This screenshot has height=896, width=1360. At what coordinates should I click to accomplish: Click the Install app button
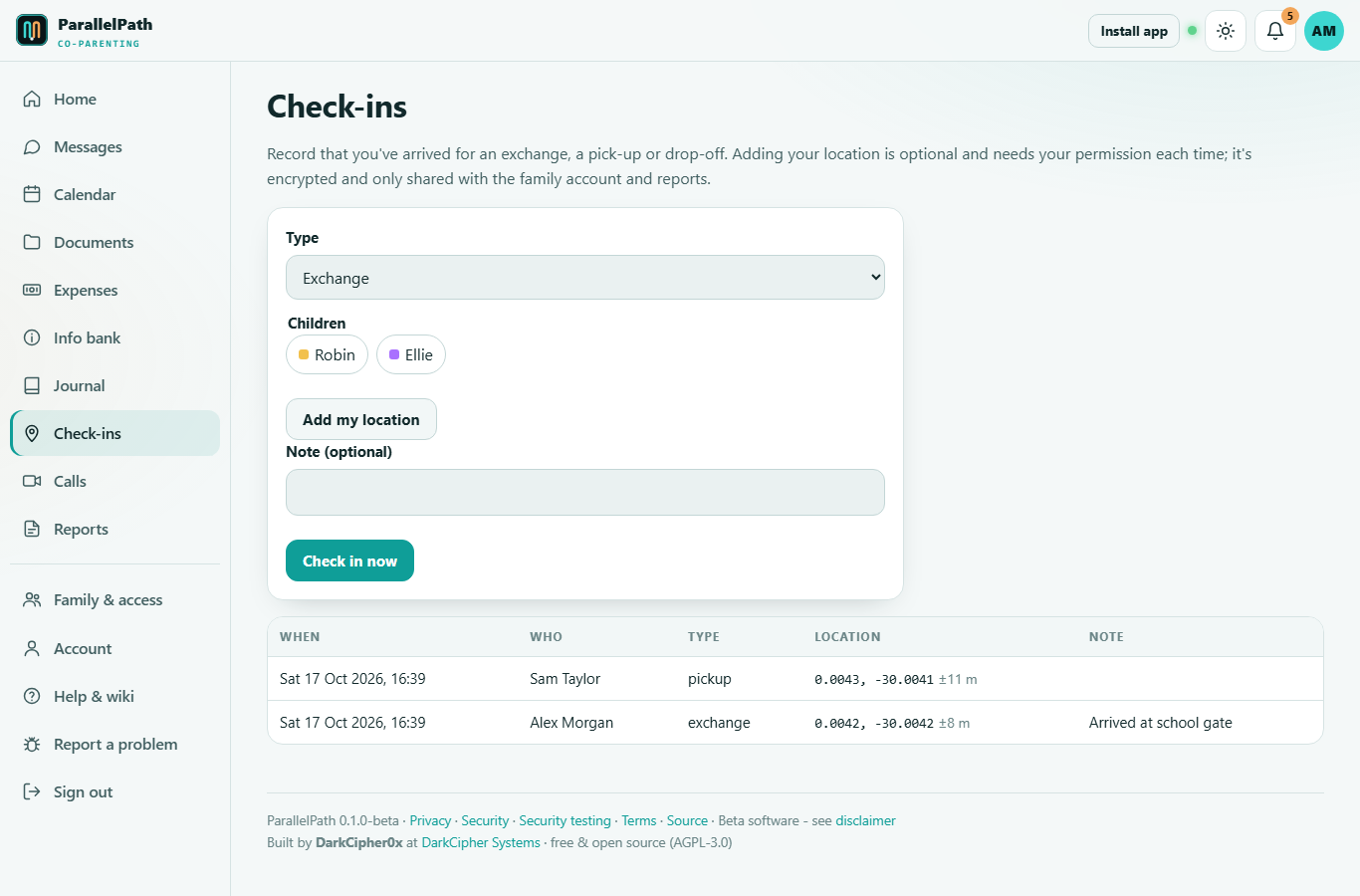coord(1134,31)
